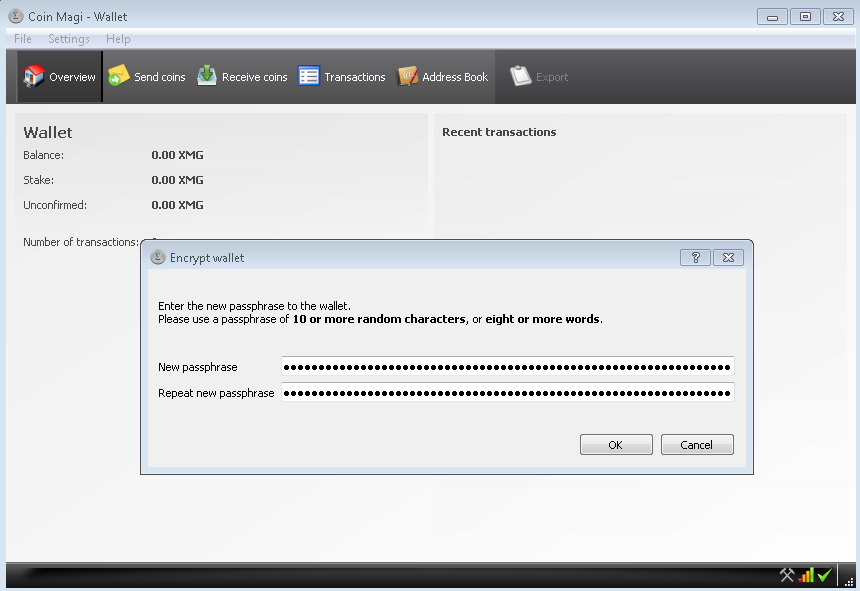Click the network signal bars icon
860x591 pixels.
(806, 575)
